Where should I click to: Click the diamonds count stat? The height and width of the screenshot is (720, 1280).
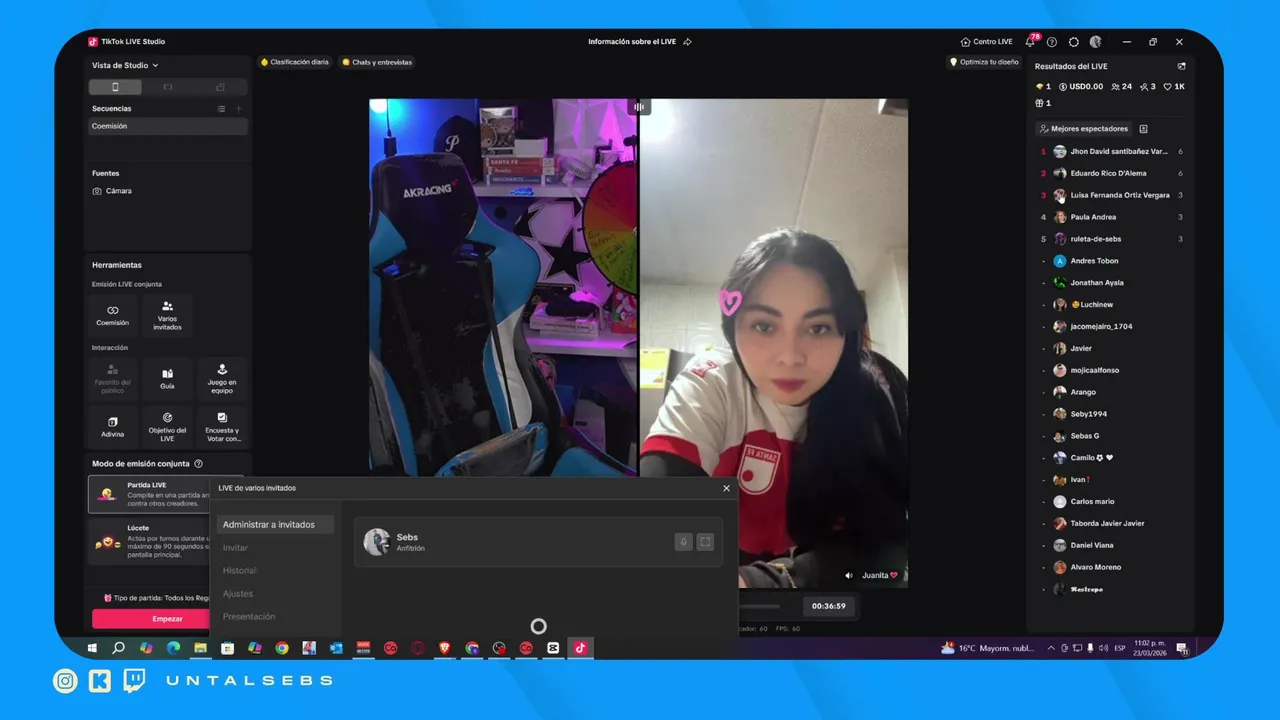(1044, 87)
